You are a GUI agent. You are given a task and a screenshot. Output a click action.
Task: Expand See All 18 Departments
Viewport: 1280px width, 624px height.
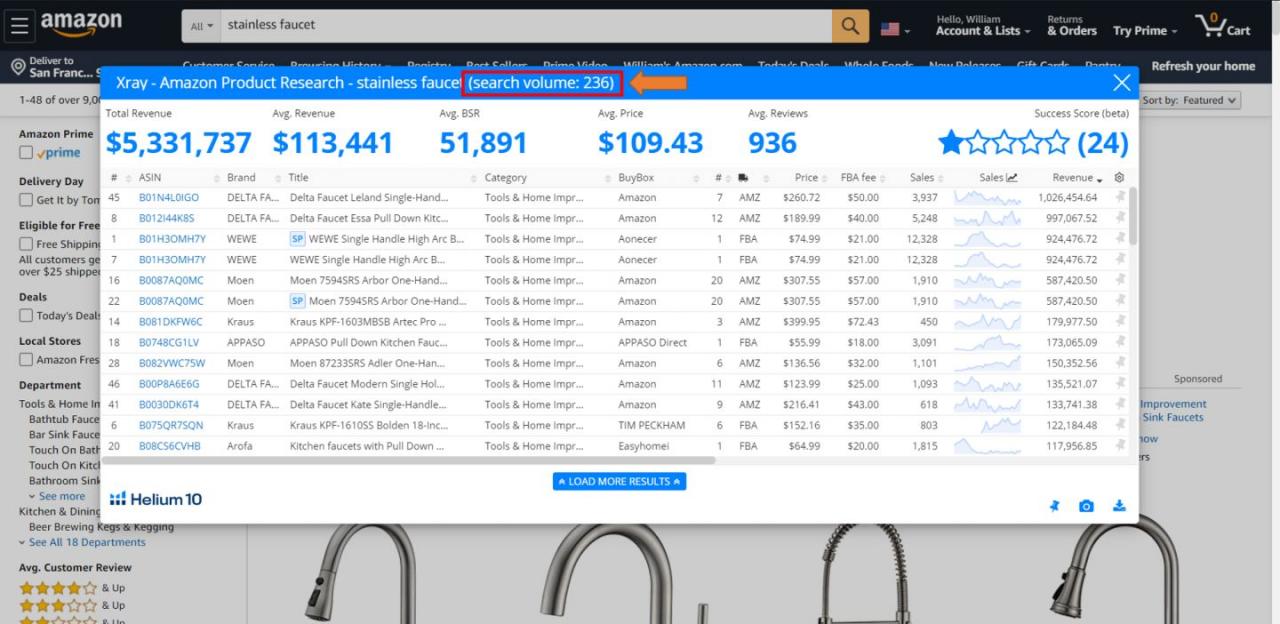coord(82,542)
